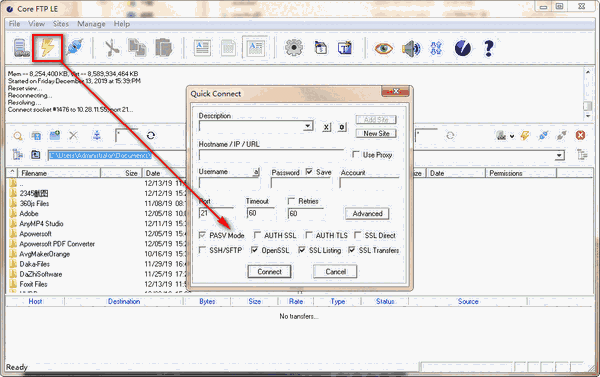The height and width of the screenshot is (377, 600).
Task: Select the Foxit Files folder
Action: coord(33,284)
